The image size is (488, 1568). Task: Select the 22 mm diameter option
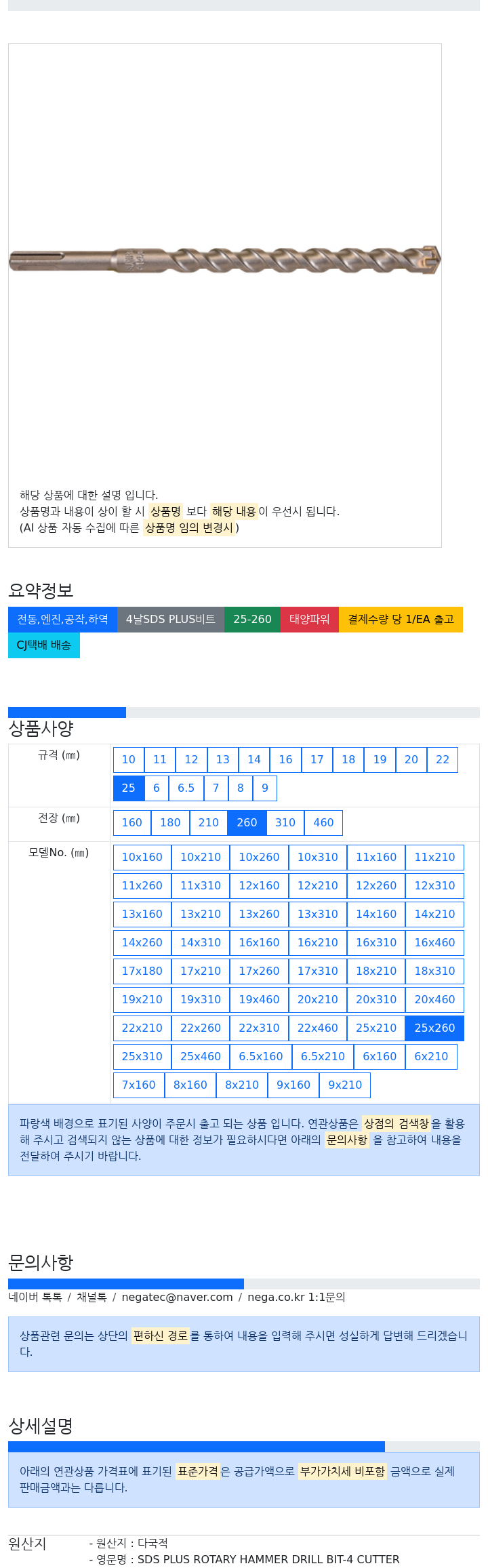[443, 759]
